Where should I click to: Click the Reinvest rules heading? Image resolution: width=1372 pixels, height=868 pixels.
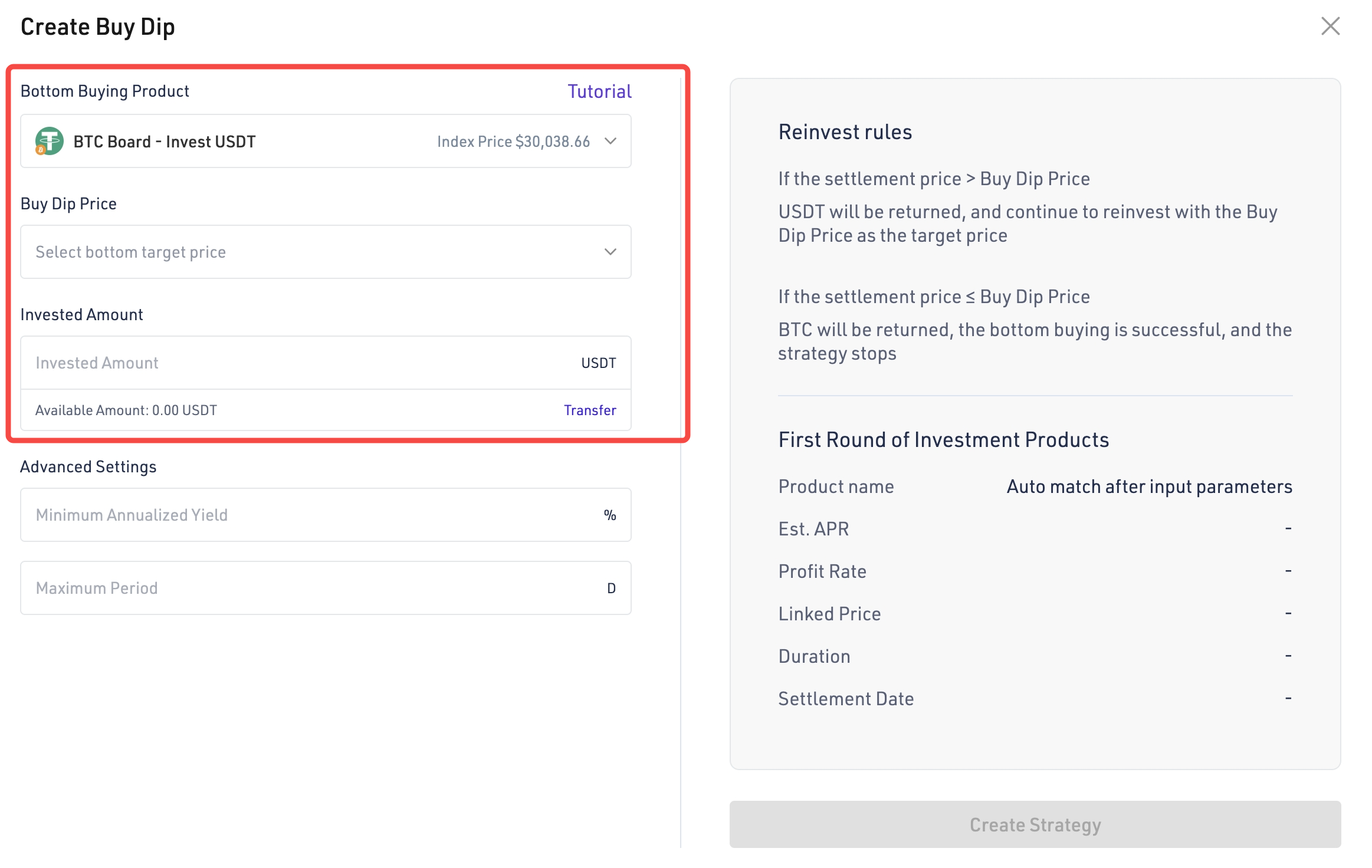point(845,132)
